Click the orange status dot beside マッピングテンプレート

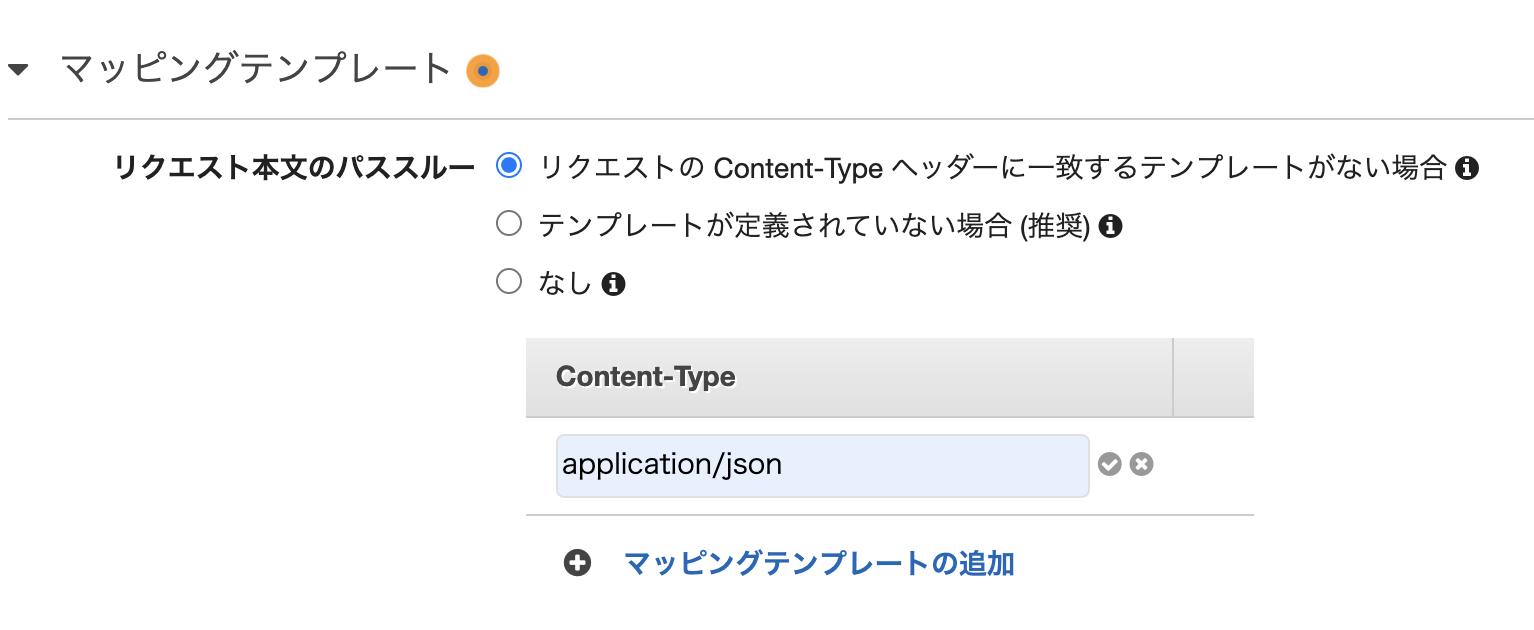coord(483,70)
